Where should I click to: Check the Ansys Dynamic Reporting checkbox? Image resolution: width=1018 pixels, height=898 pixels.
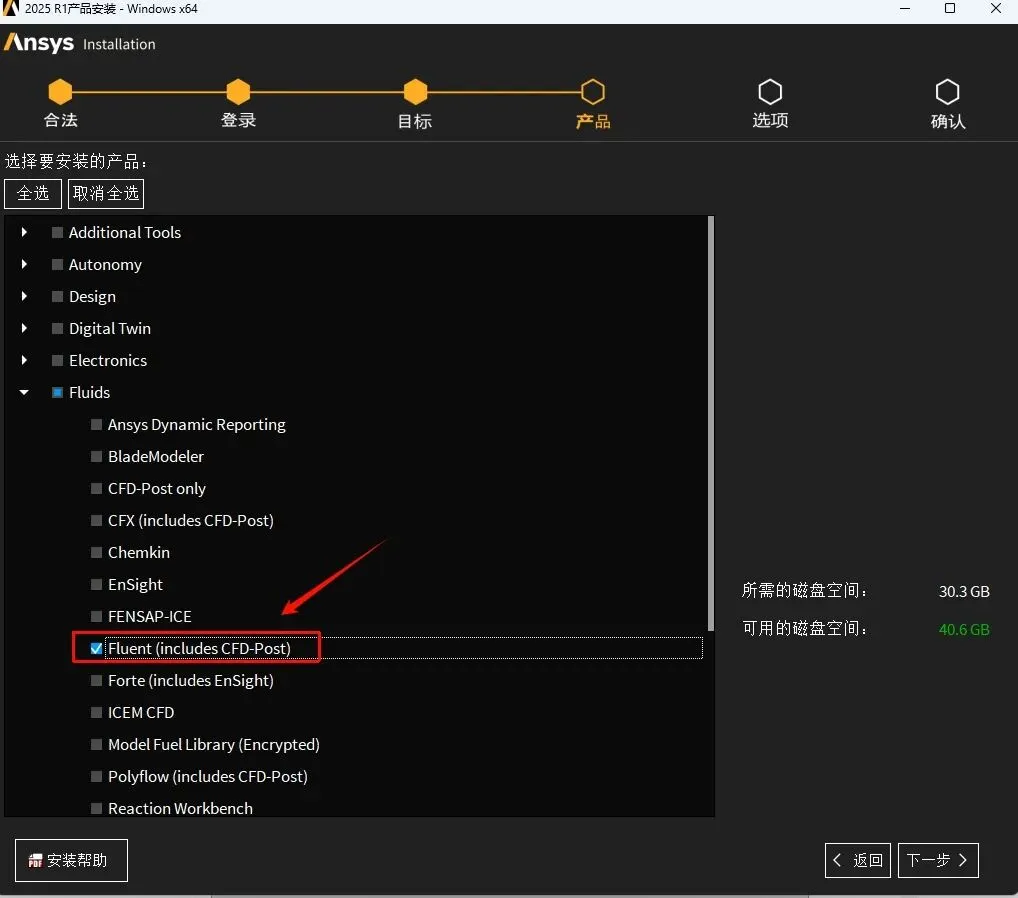click(96, 424)
